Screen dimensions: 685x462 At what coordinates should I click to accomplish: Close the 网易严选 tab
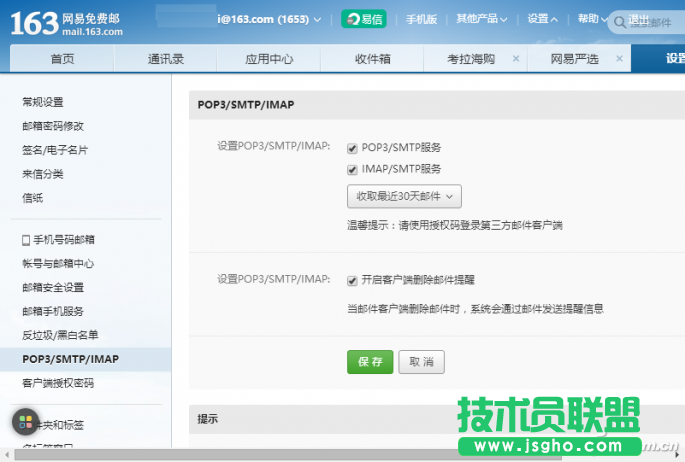click(619, 59)
